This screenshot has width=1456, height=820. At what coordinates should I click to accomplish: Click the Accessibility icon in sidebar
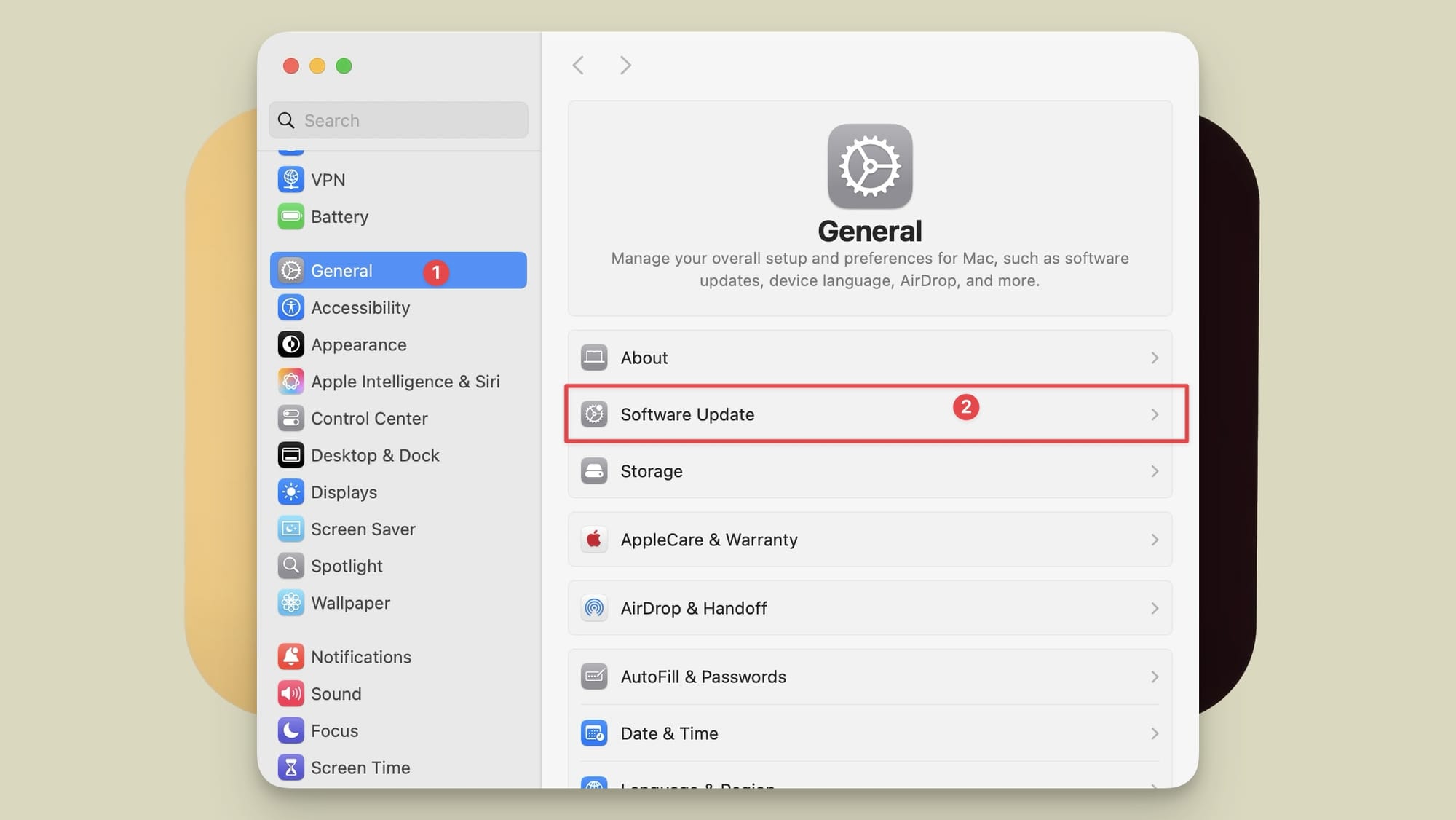click(x=290, y=307)
